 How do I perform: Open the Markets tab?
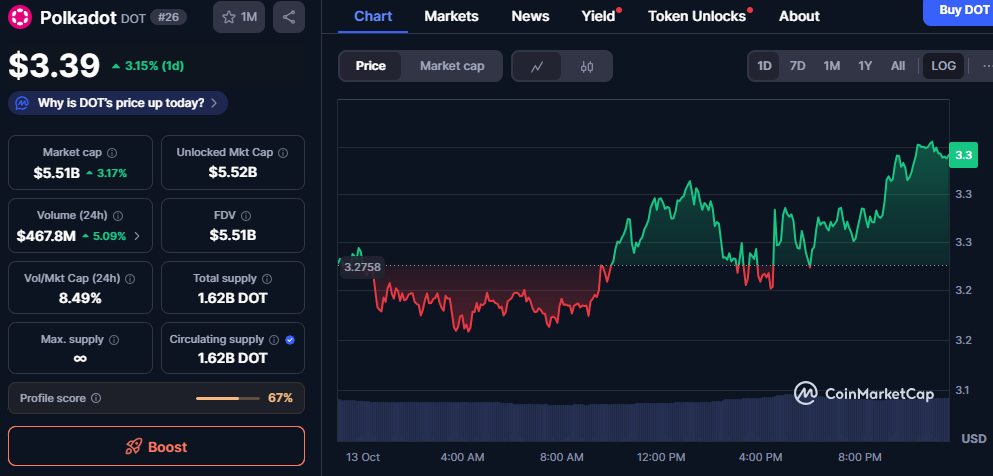451,16
